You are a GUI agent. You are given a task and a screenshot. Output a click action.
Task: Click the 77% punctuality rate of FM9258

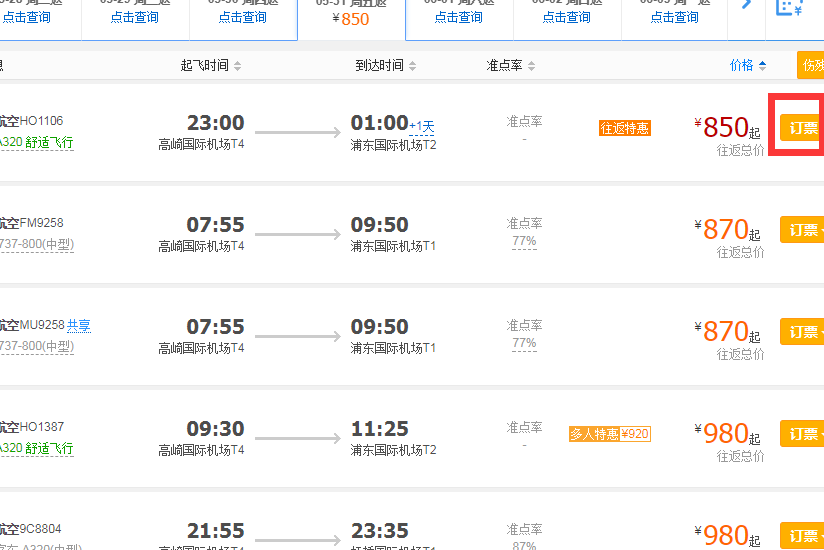524,241
